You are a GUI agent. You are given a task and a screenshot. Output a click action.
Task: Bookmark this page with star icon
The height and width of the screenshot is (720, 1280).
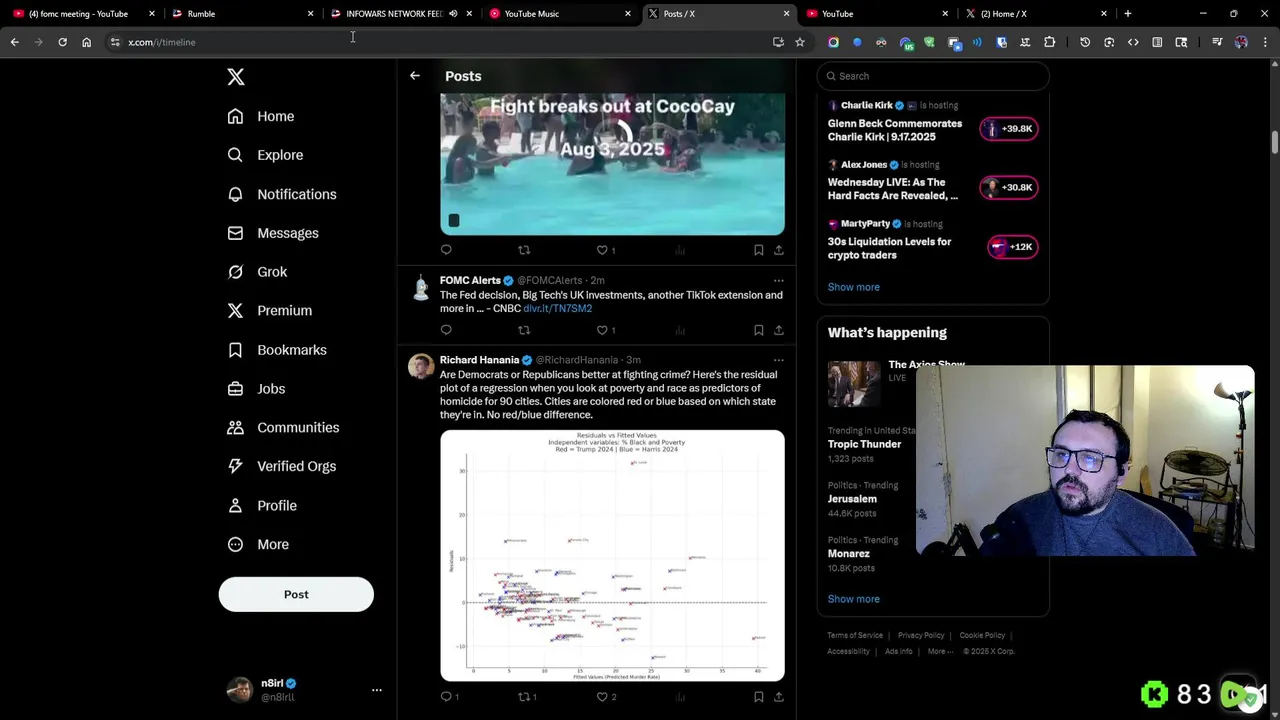800,42
